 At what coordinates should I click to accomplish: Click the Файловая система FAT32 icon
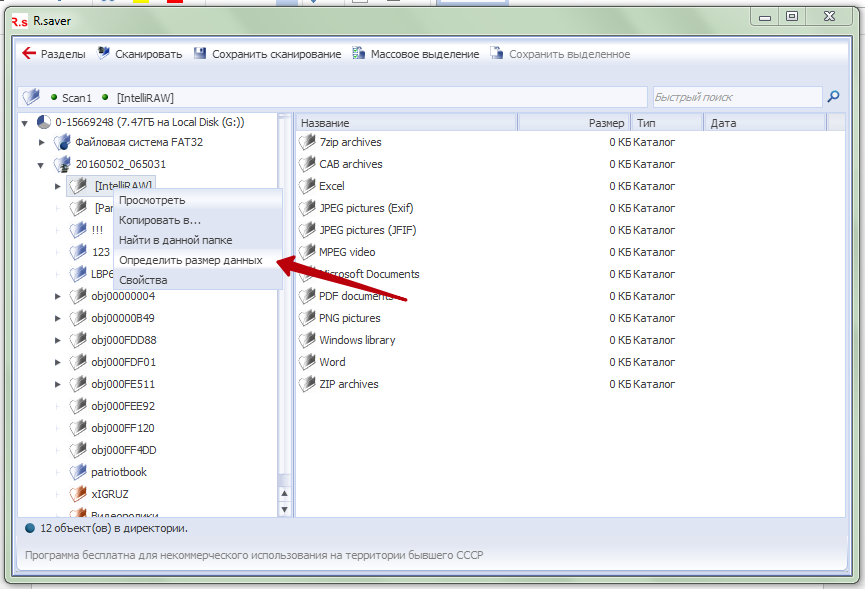(62, 142)
